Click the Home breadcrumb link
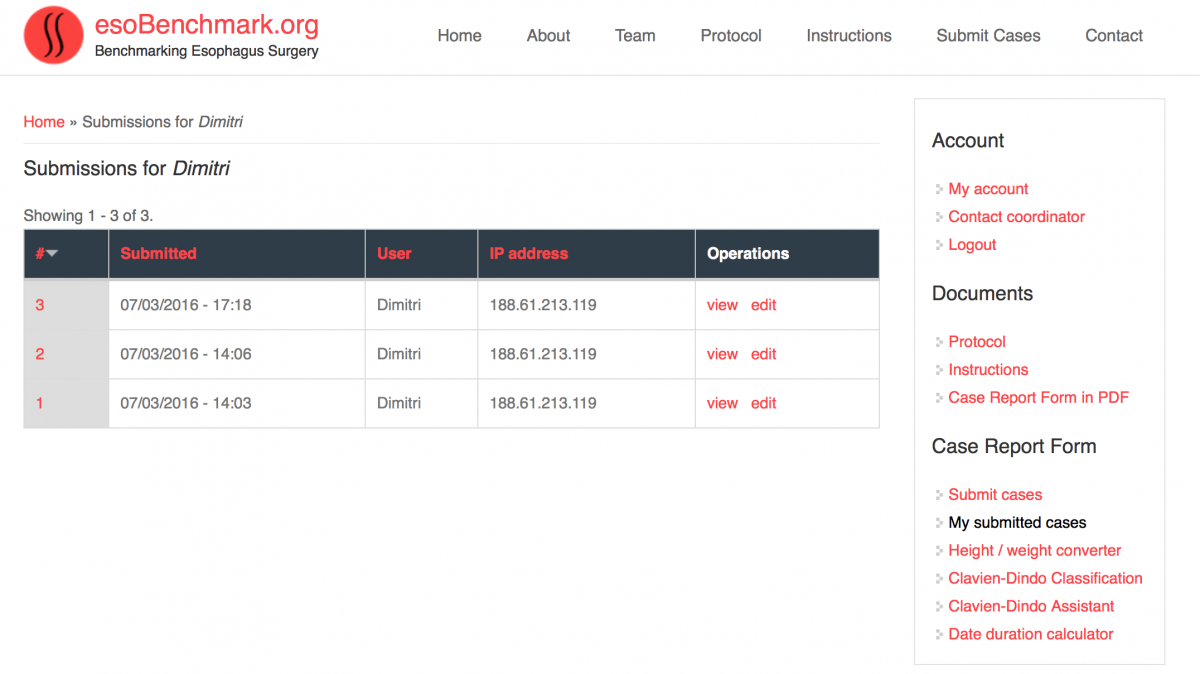 point(44,122)
